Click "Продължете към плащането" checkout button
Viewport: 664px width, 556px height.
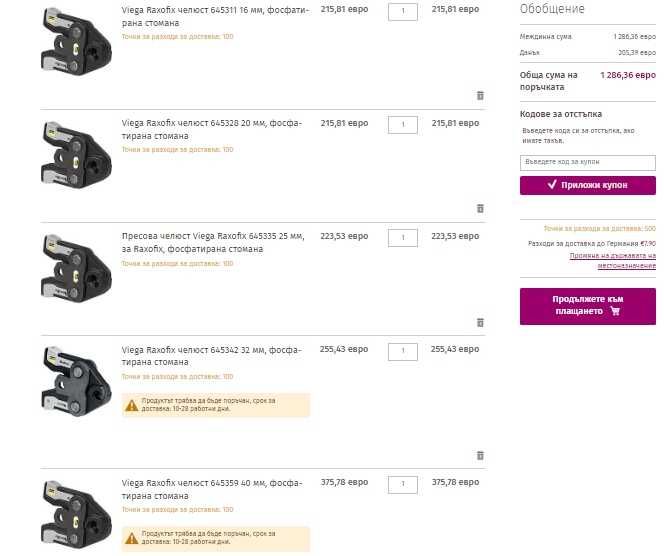click(x=587, y=305)
